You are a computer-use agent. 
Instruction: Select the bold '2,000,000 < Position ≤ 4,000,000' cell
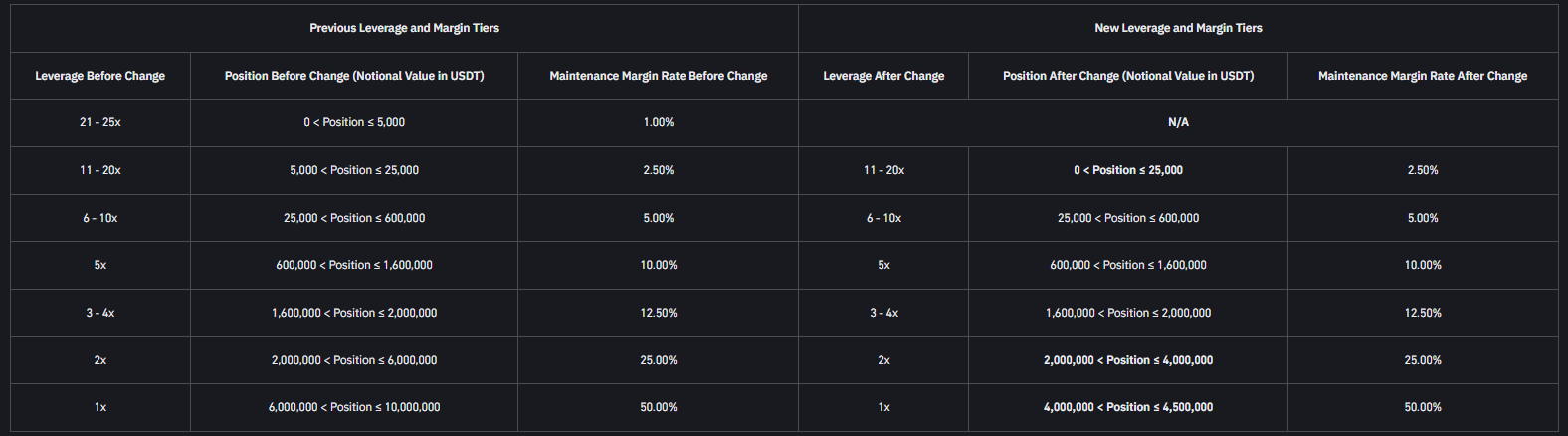1128,360
